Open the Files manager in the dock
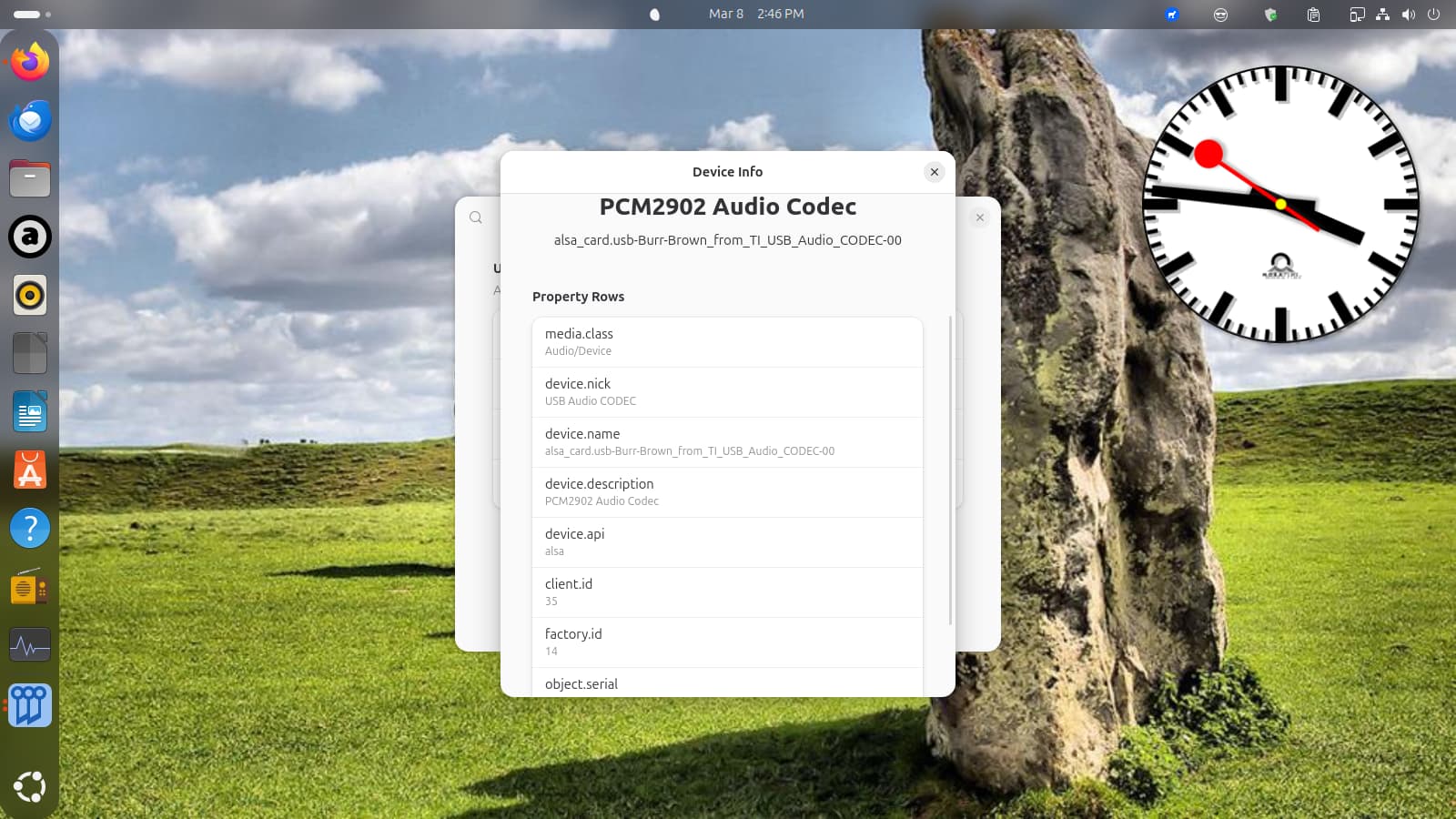1456x819 pixels. click(x=30, y=178)
